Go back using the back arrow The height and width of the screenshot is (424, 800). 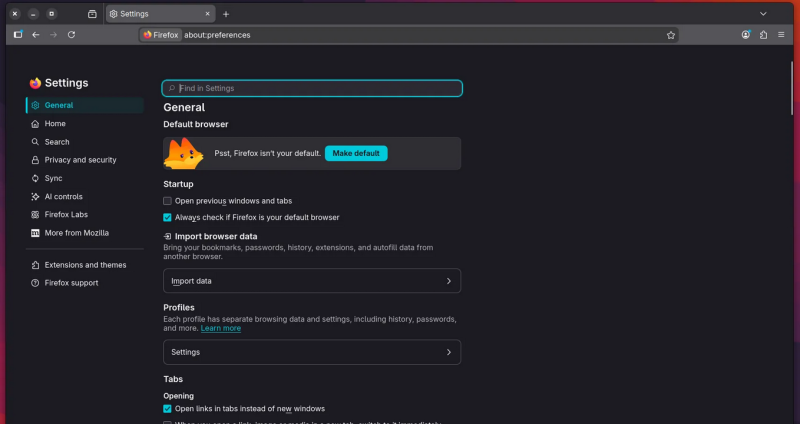36,35
